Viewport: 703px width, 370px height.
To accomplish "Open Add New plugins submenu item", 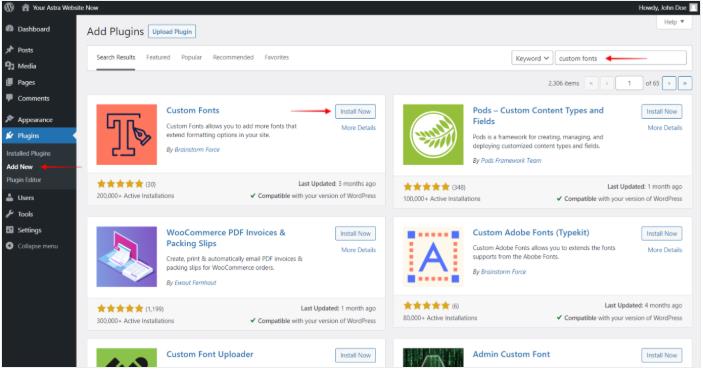I will point(20,167).
